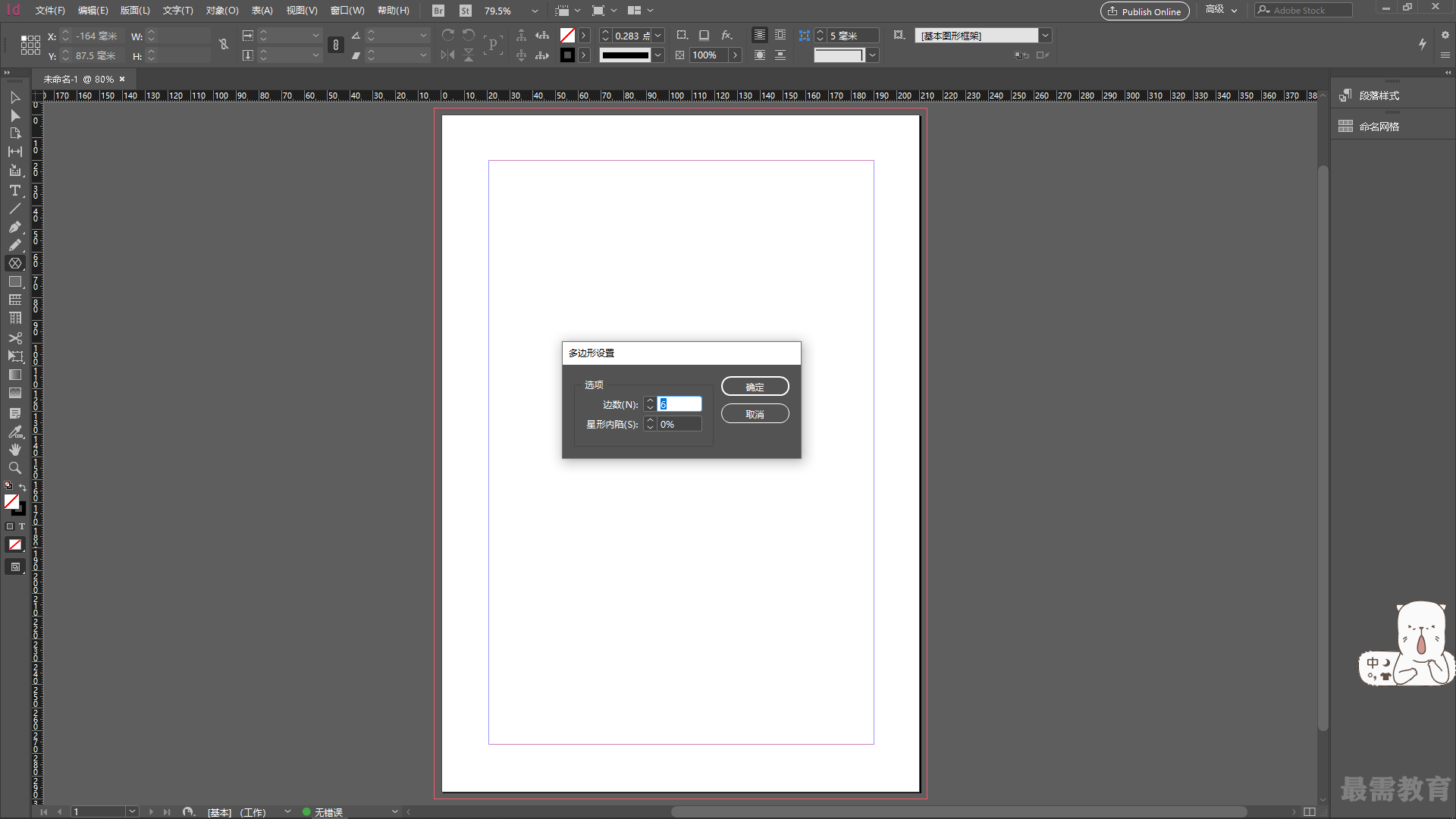Click the fill swatch in the toolbox

click(x=11, y=501)
